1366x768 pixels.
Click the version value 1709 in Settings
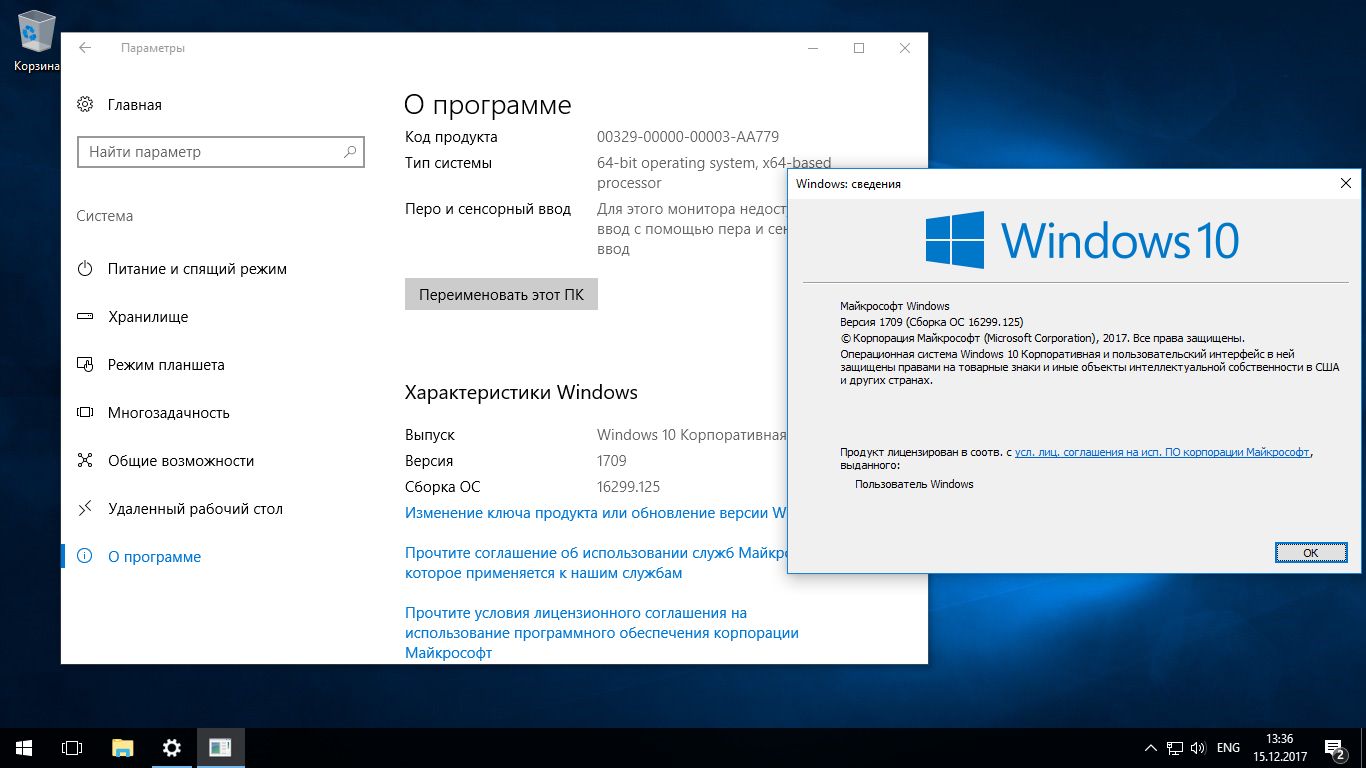[612, 461]
